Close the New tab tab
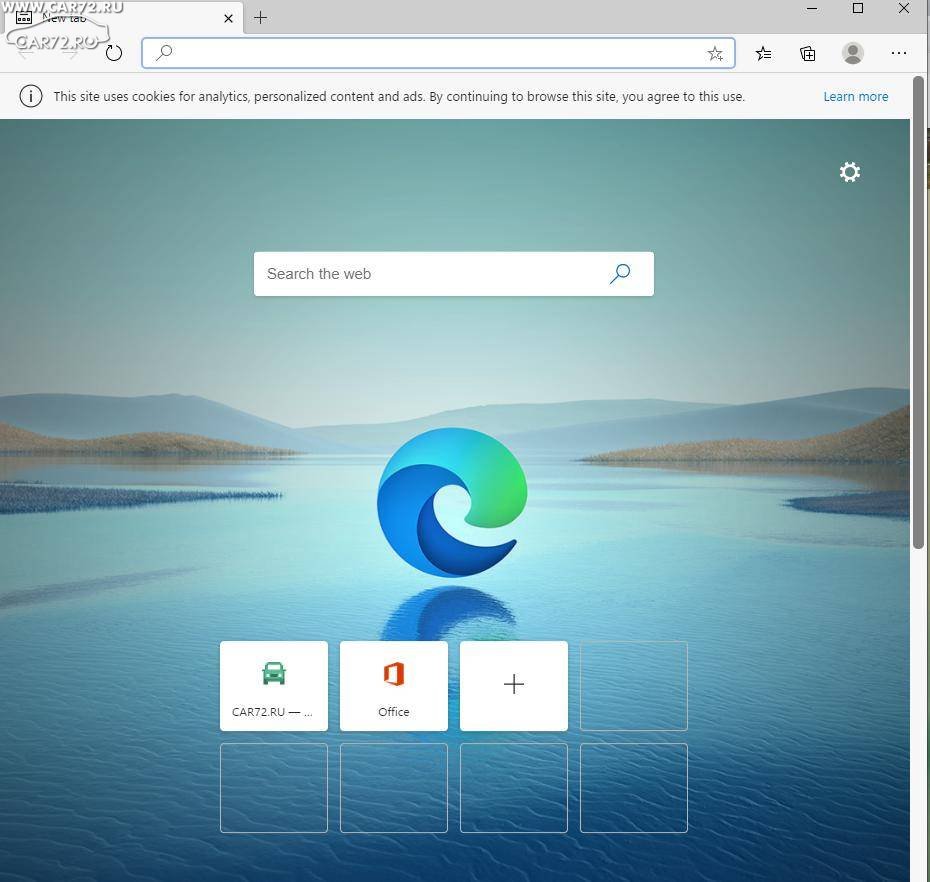The height and width of the screenshot is (882, 930). click(228, 18)
